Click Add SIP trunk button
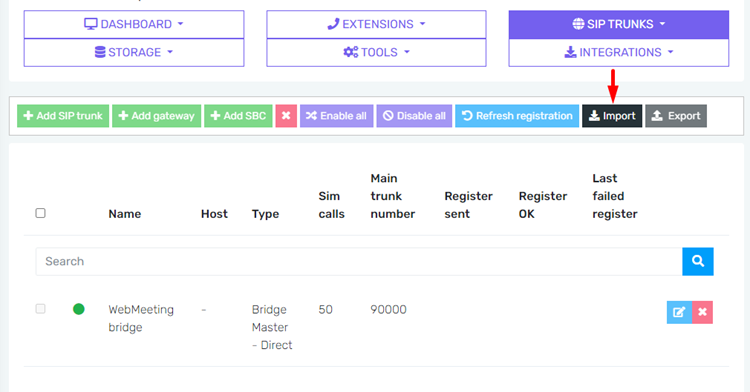750x392 pixels. (63, 116)
